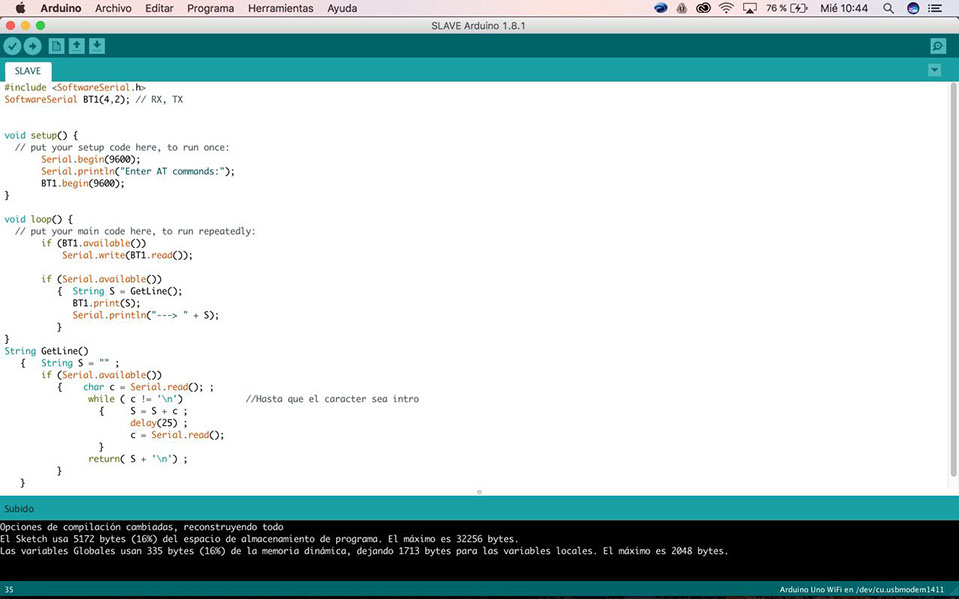Save sketch with down-arrow toolbar icon
959x599 pixels.
coord(97,46)
